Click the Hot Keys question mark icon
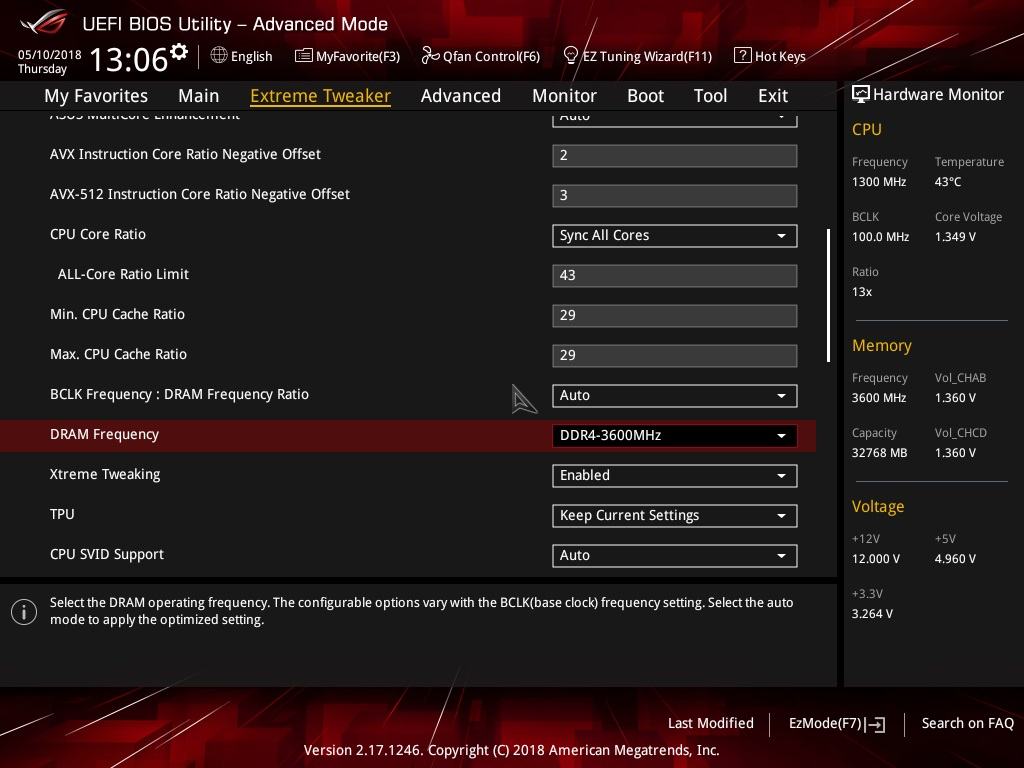The height and width of the screenshot is (768, 1024). click(743, 56)
